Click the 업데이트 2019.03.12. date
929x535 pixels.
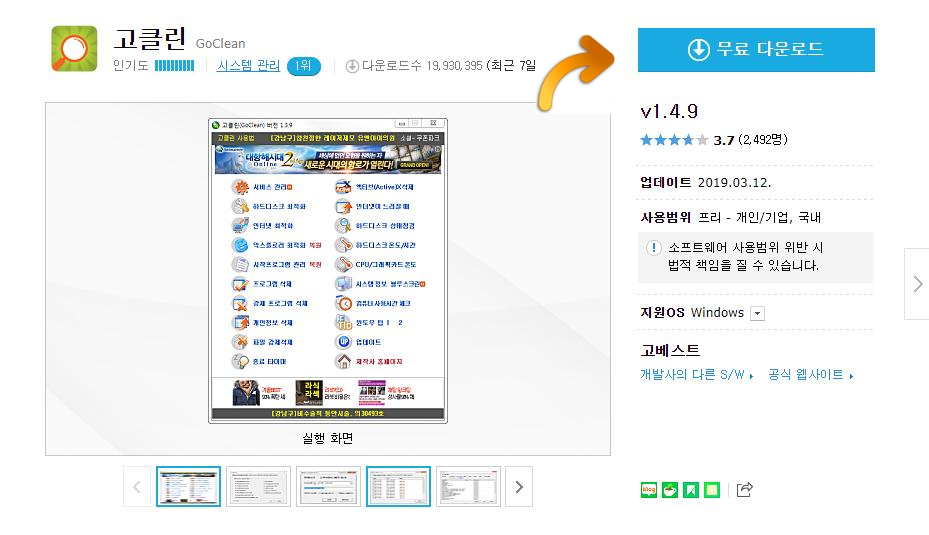[x=706, y=182]
